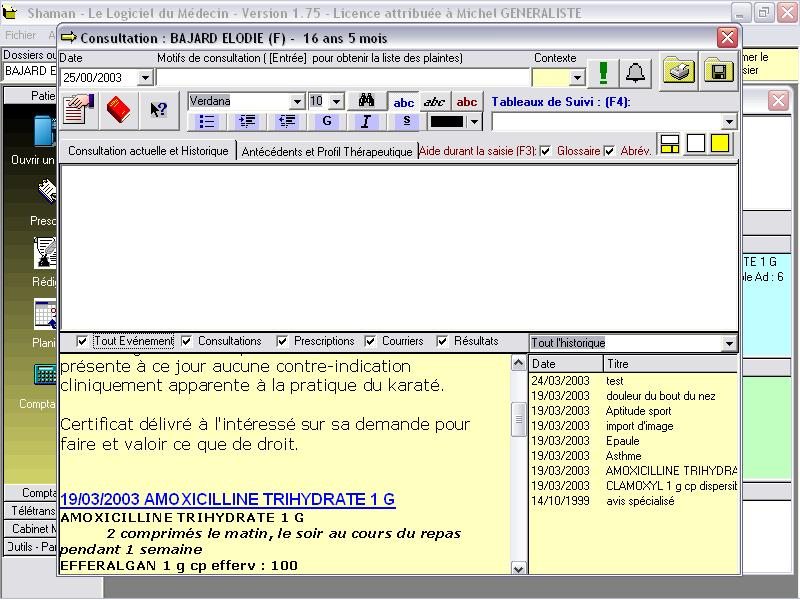Toggle the Résultats filter checkbox
The image size is (800, 600).
pos(442,341)
